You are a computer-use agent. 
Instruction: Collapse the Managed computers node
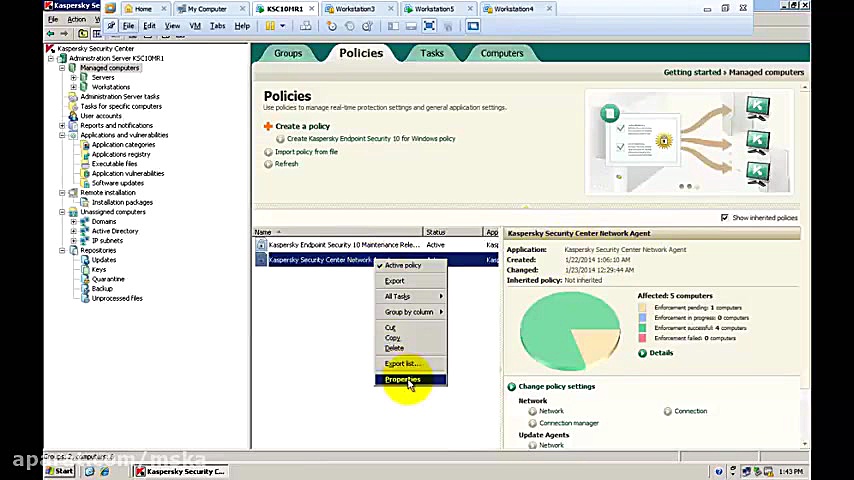[62, 68]
